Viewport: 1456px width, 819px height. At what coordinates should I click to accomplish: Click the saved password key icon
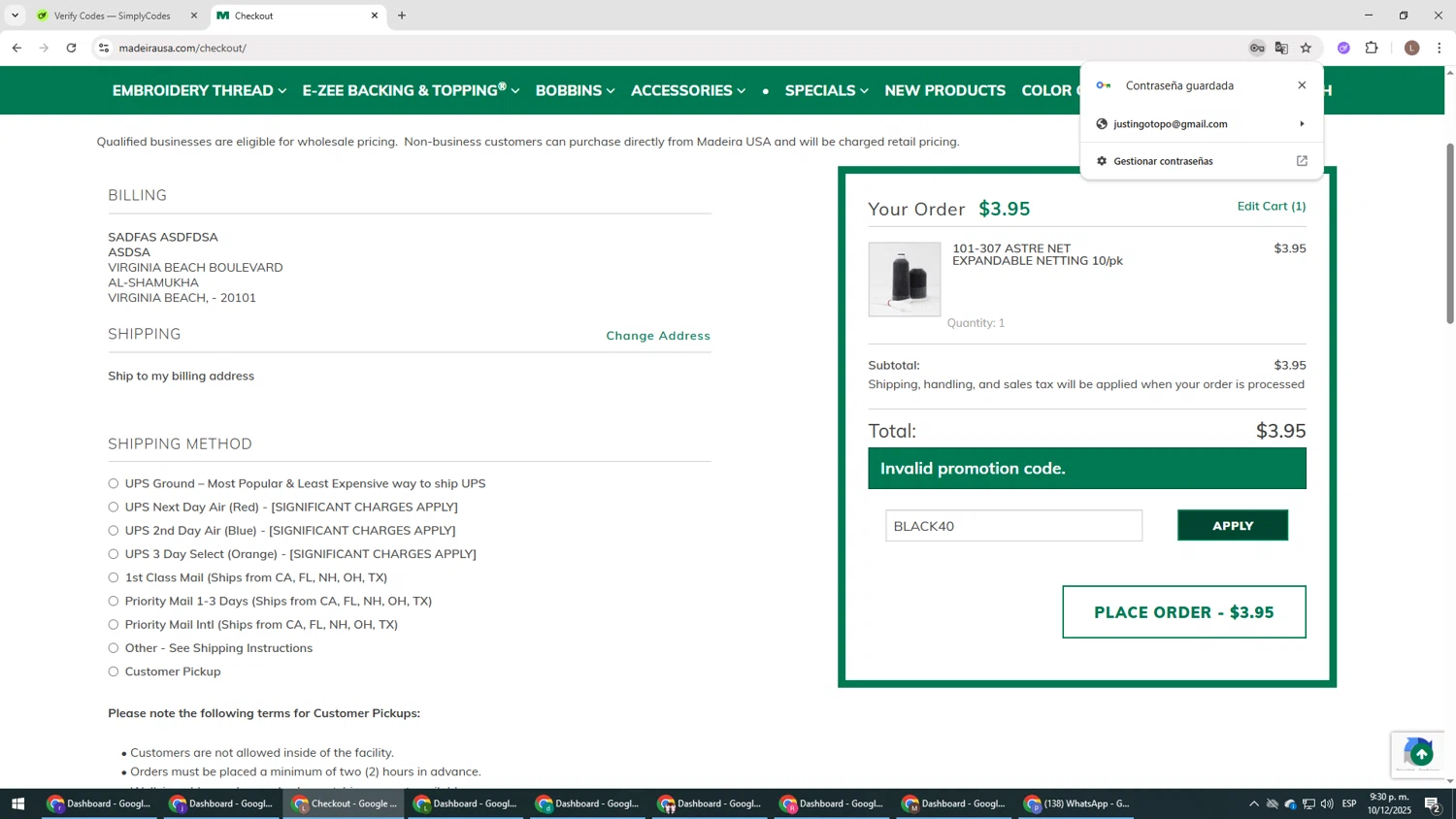(x=1257, y=48)
